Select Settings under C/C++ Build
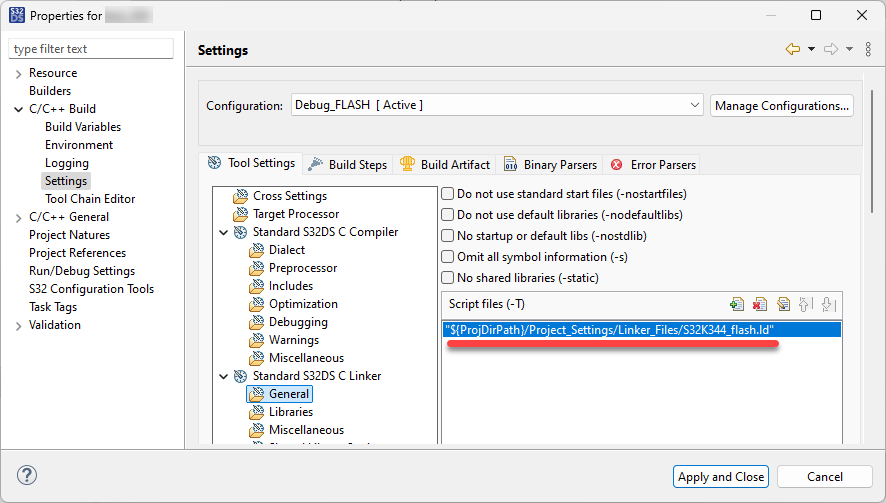Image resolution: width=886 pixels, height=503 pixels. pos(66,181)
